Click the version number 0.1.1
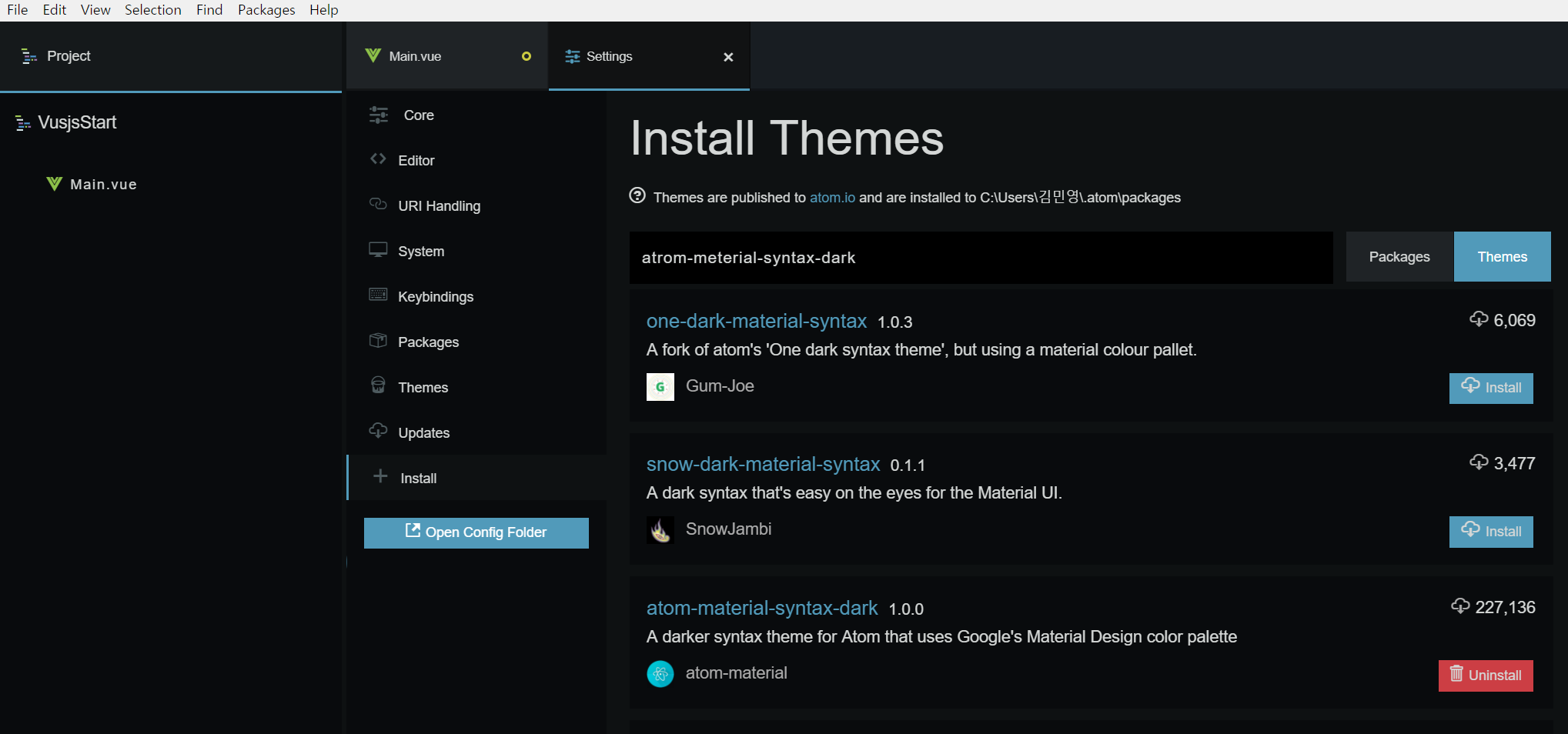Screen dimensions: 1568x734 click(908, 465)
